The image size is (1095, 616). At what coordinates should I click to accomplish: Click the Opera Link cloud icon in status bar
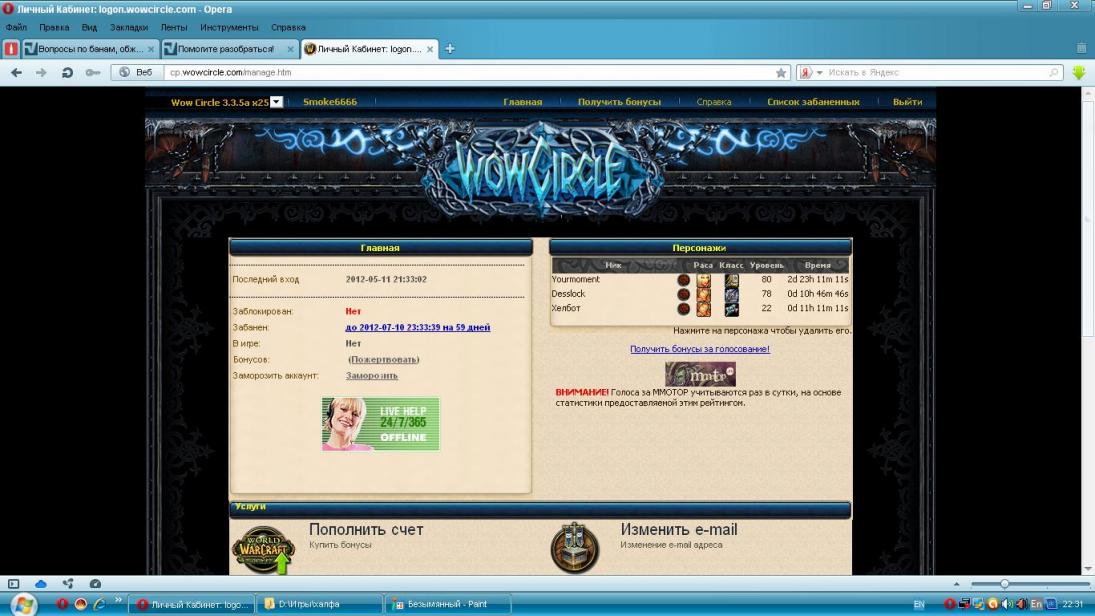[41, 583]
